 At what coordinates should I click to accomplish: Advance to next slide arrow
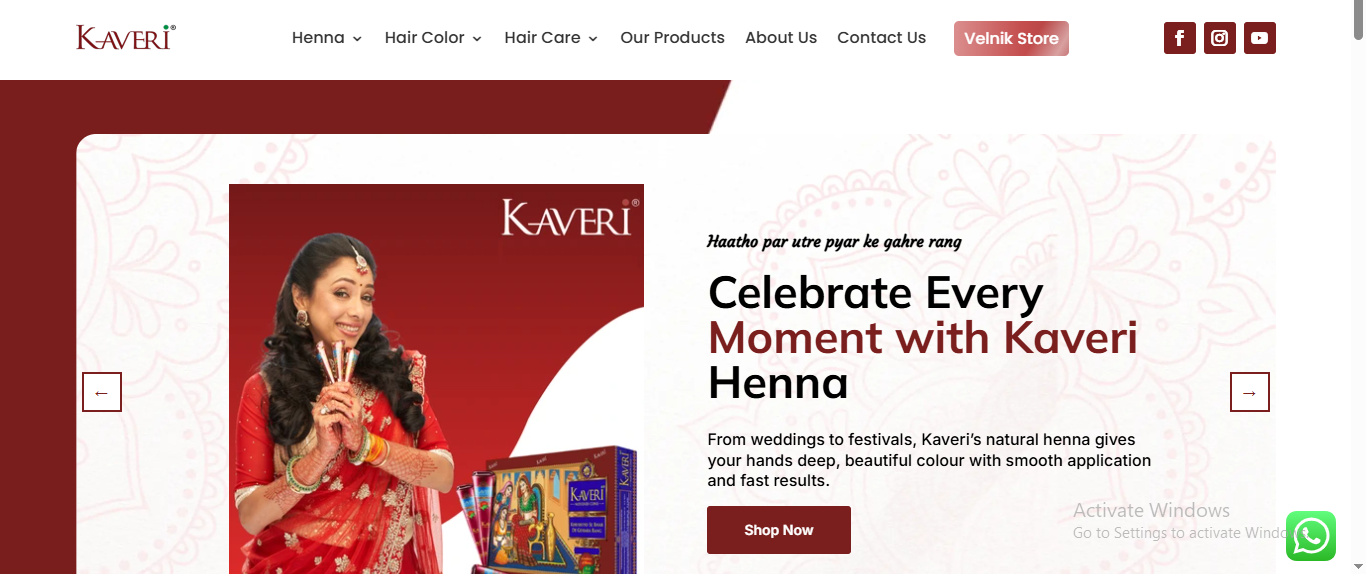[1249, 392]
